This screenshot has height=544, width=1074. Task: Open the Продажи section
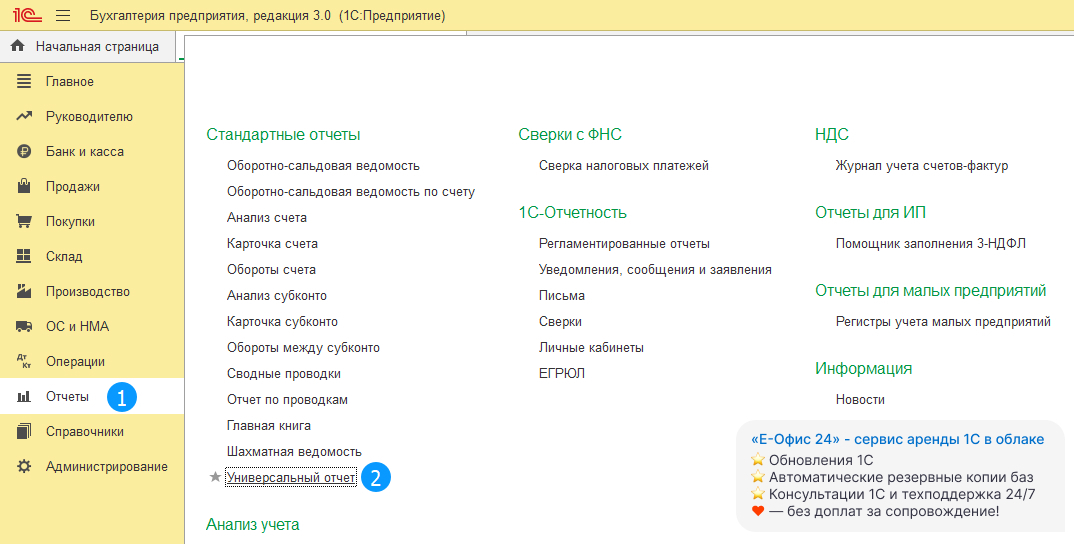pos(92,186)
